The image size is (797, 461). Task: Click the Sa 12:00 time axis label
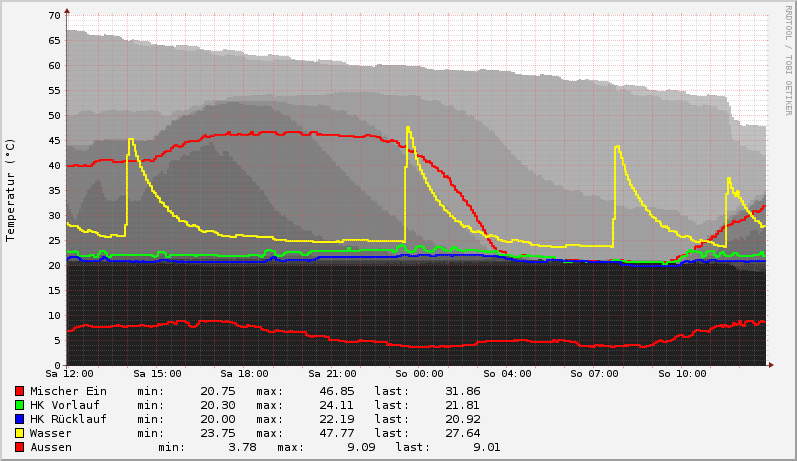[67, 374]
